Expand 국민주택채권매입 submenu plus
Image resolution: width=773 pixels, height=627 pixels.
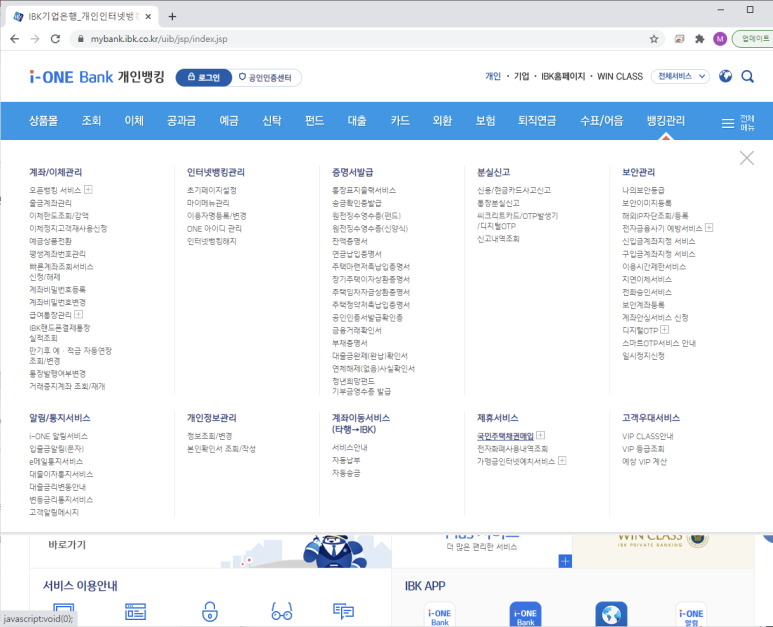click(541, 435)
